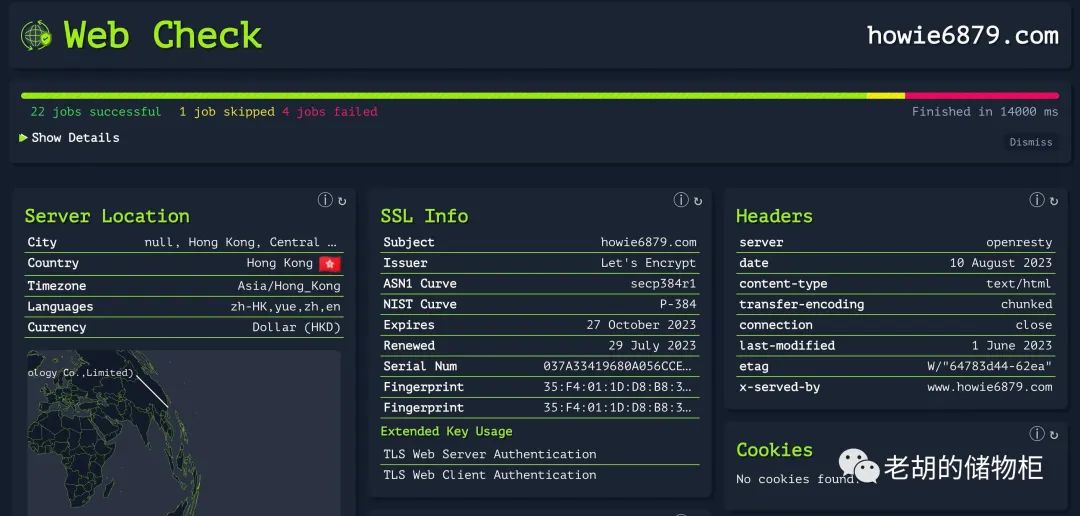The image size is (1080, 516).
Task: Refresh the SSL Info card
Action: pyautogui.click(x=698, y=201)
